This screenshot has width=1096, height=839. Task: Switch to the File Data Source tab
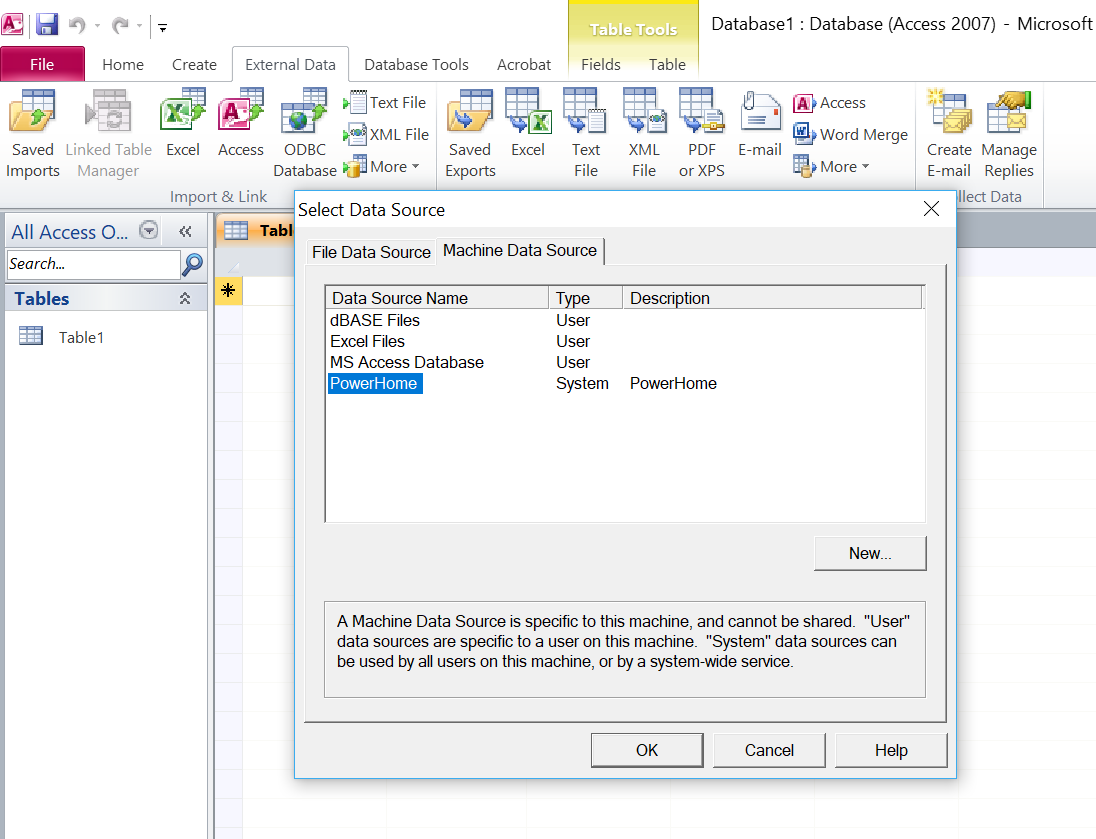[371, 252]
